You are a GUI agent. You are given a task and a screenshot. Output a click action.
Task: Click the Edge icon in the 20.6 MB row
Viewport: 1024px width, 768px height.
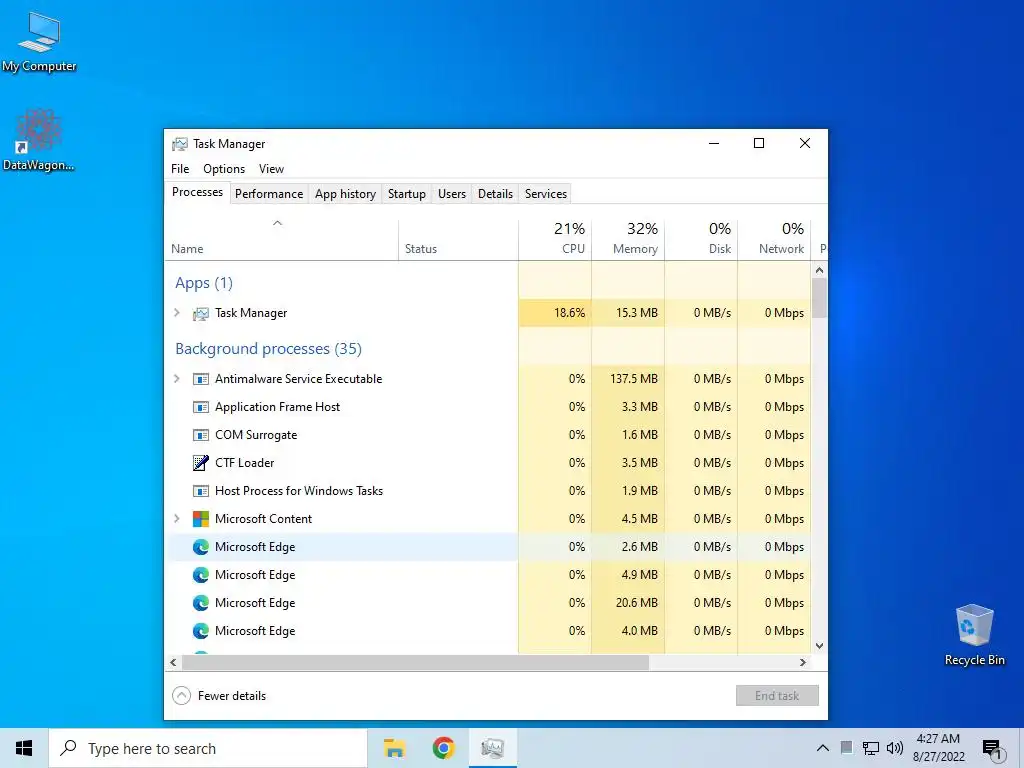coord(200,603)
